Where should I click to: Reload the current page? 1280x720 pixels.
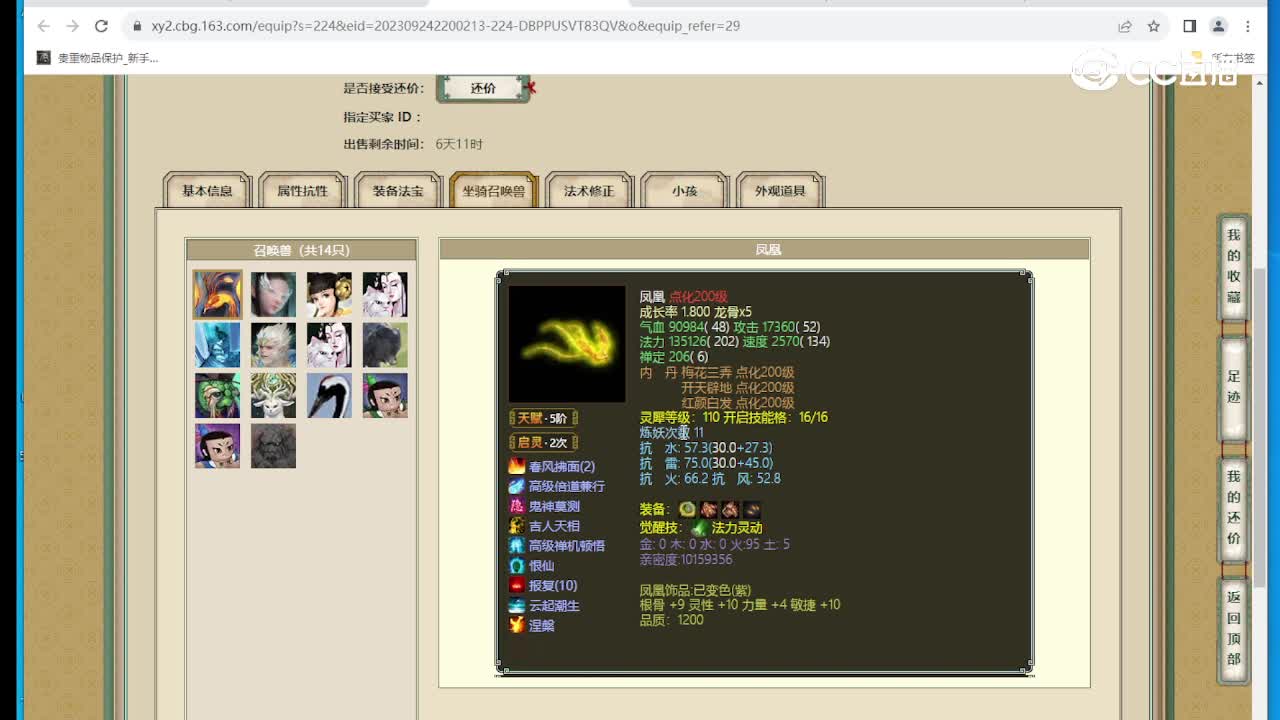pyautogui.click(x=101, y=26)
